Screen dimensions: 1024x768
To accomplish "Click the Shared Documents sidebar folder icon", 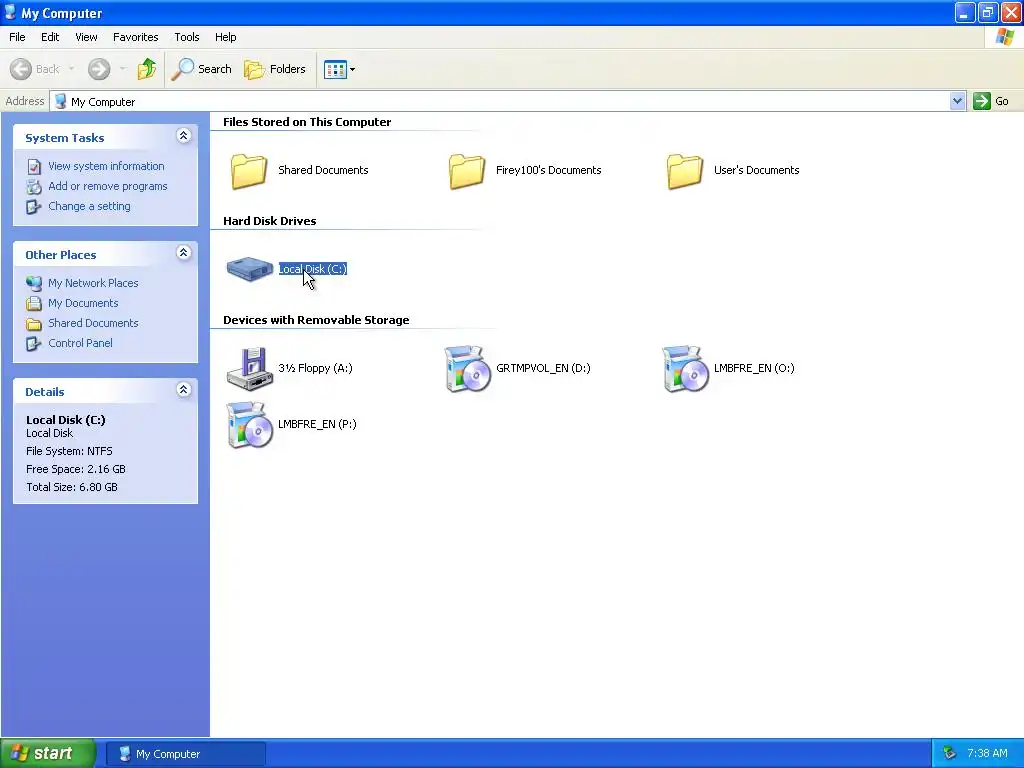I will tap(34, 324).
